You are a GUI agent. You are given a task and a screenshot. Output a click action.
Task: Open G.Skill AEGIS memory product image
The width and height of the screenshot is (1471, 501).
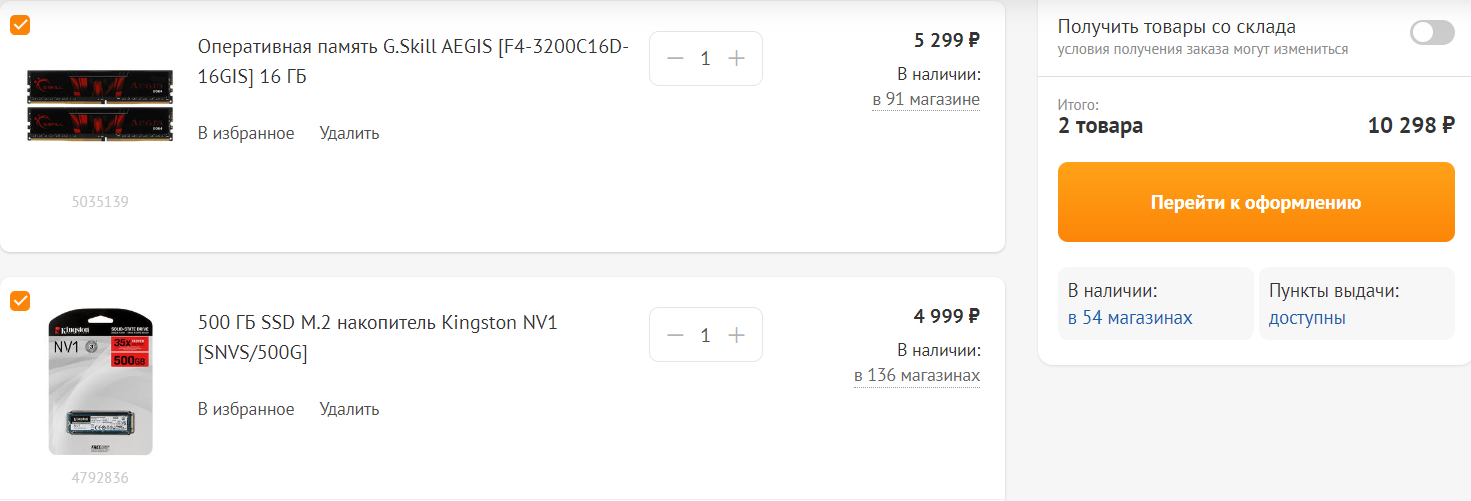click(x=100, y=104)
